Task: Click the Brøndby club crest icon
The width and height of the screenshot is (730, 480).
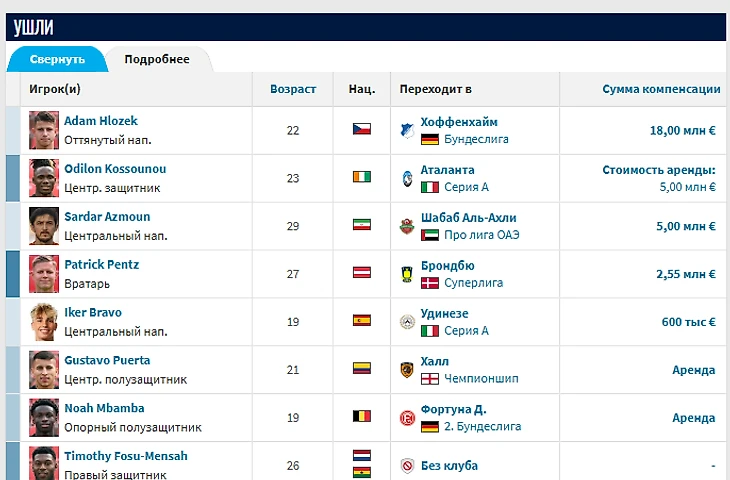Action: [406, 274]
